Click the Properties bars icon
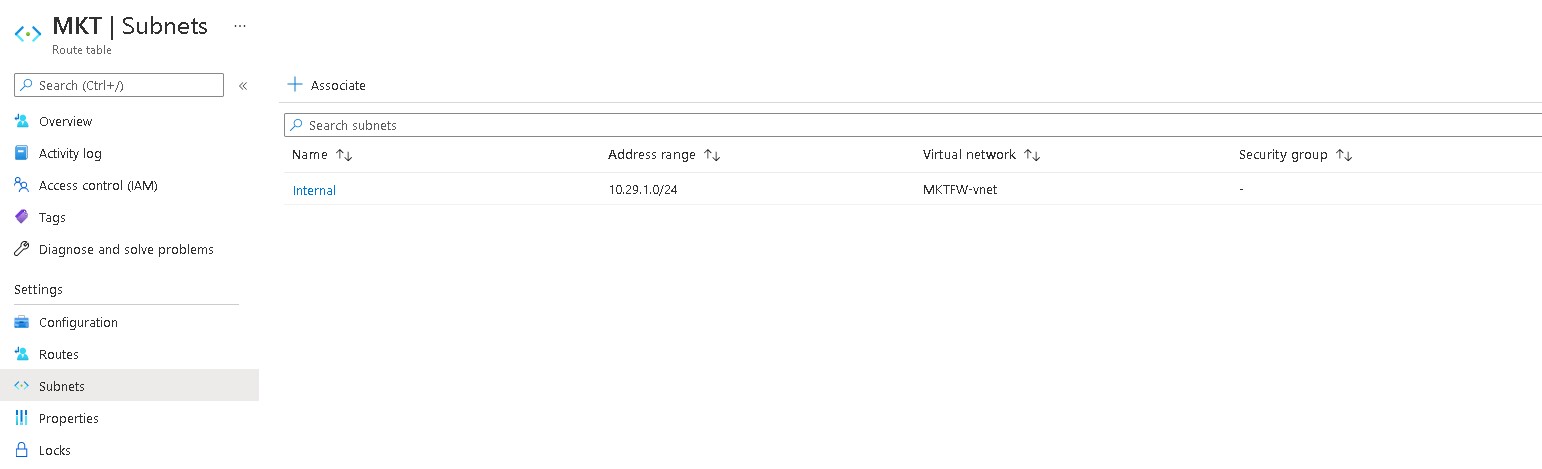 (22, 418)
